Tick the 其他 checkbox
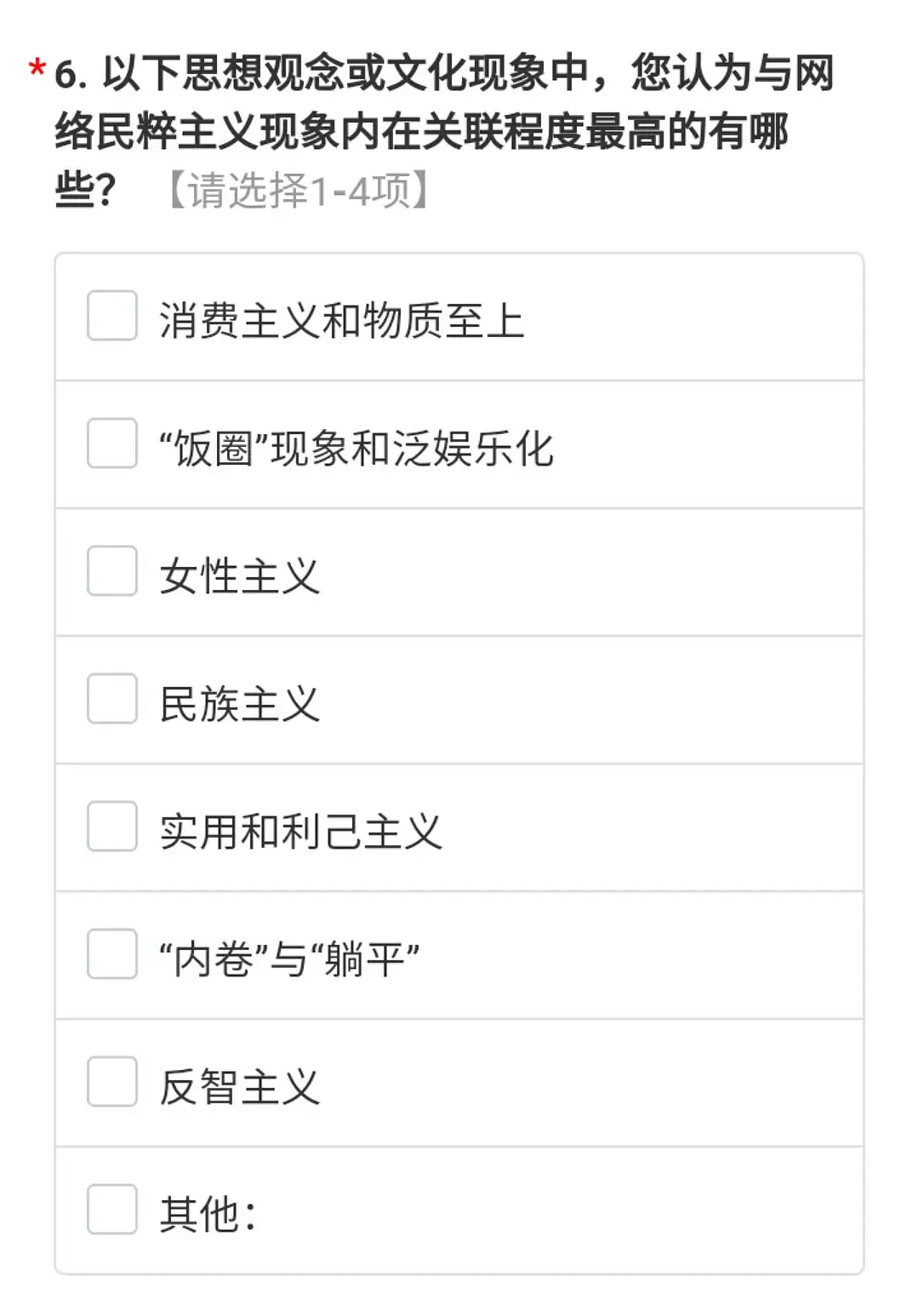The height and width of the screenshot is (1316, 918). click(x=112, y=1210)
